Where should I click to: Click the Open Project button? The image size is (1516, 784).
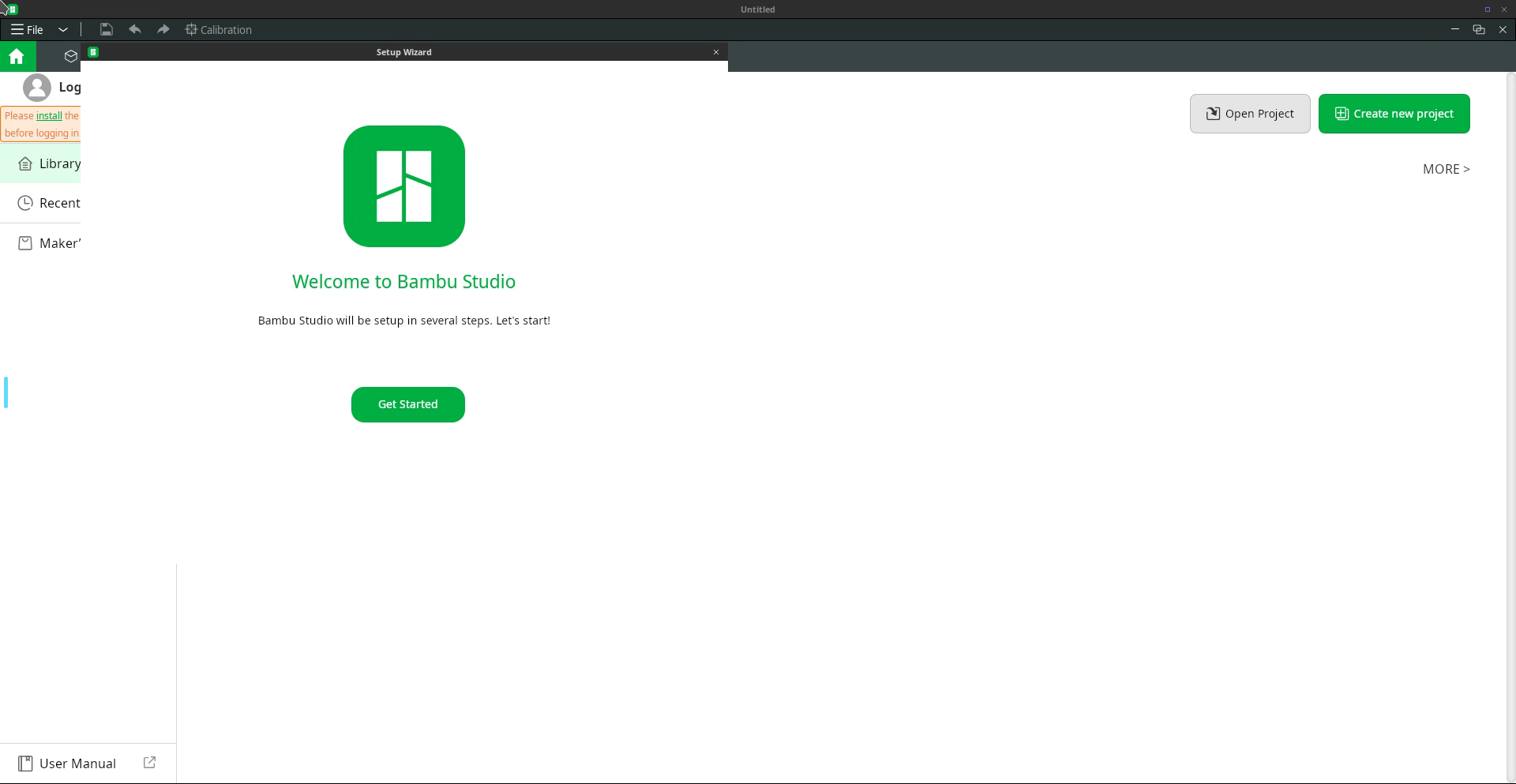[x=1250, y=114]
